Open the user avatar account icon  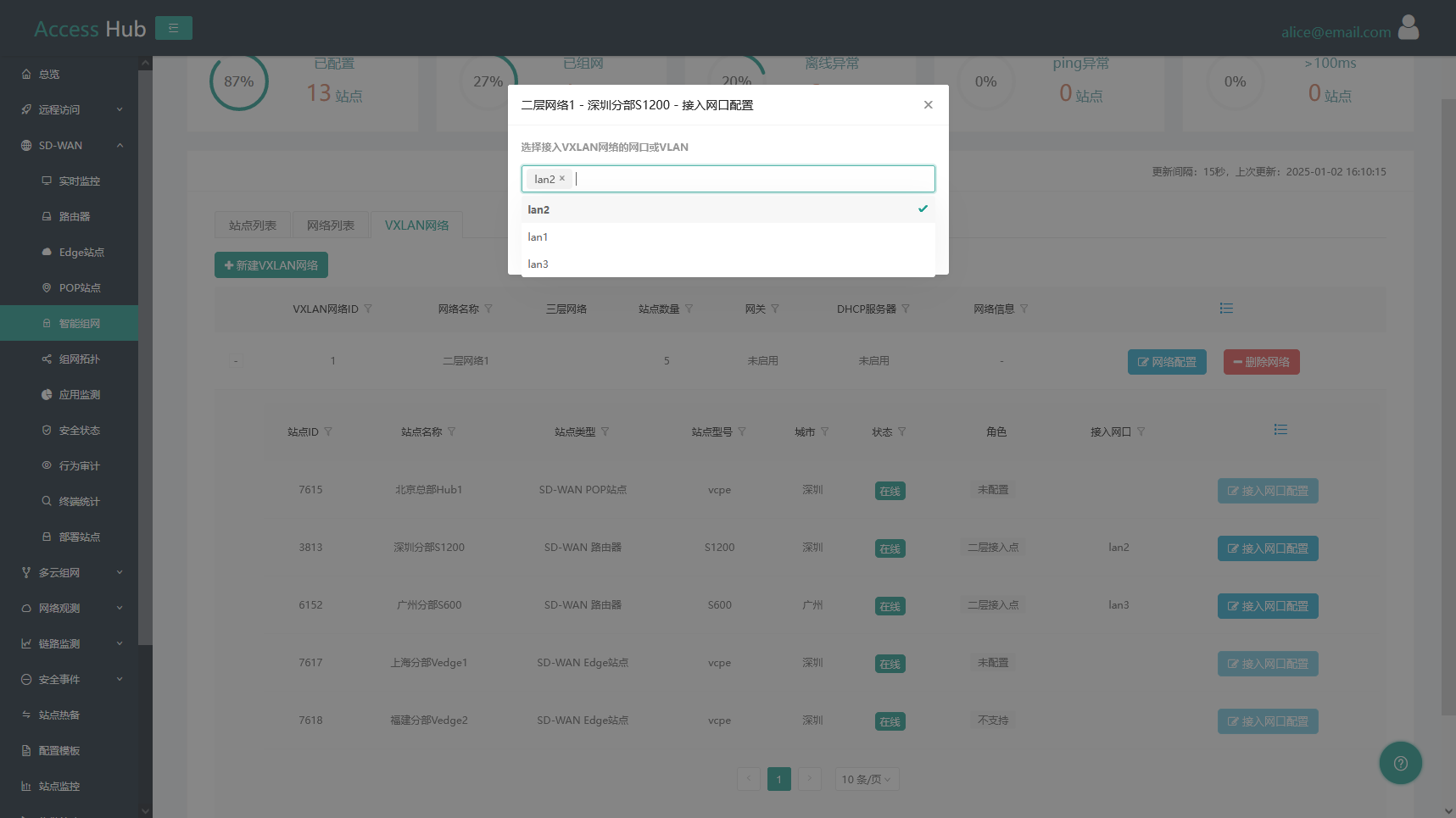[1409, 28]
